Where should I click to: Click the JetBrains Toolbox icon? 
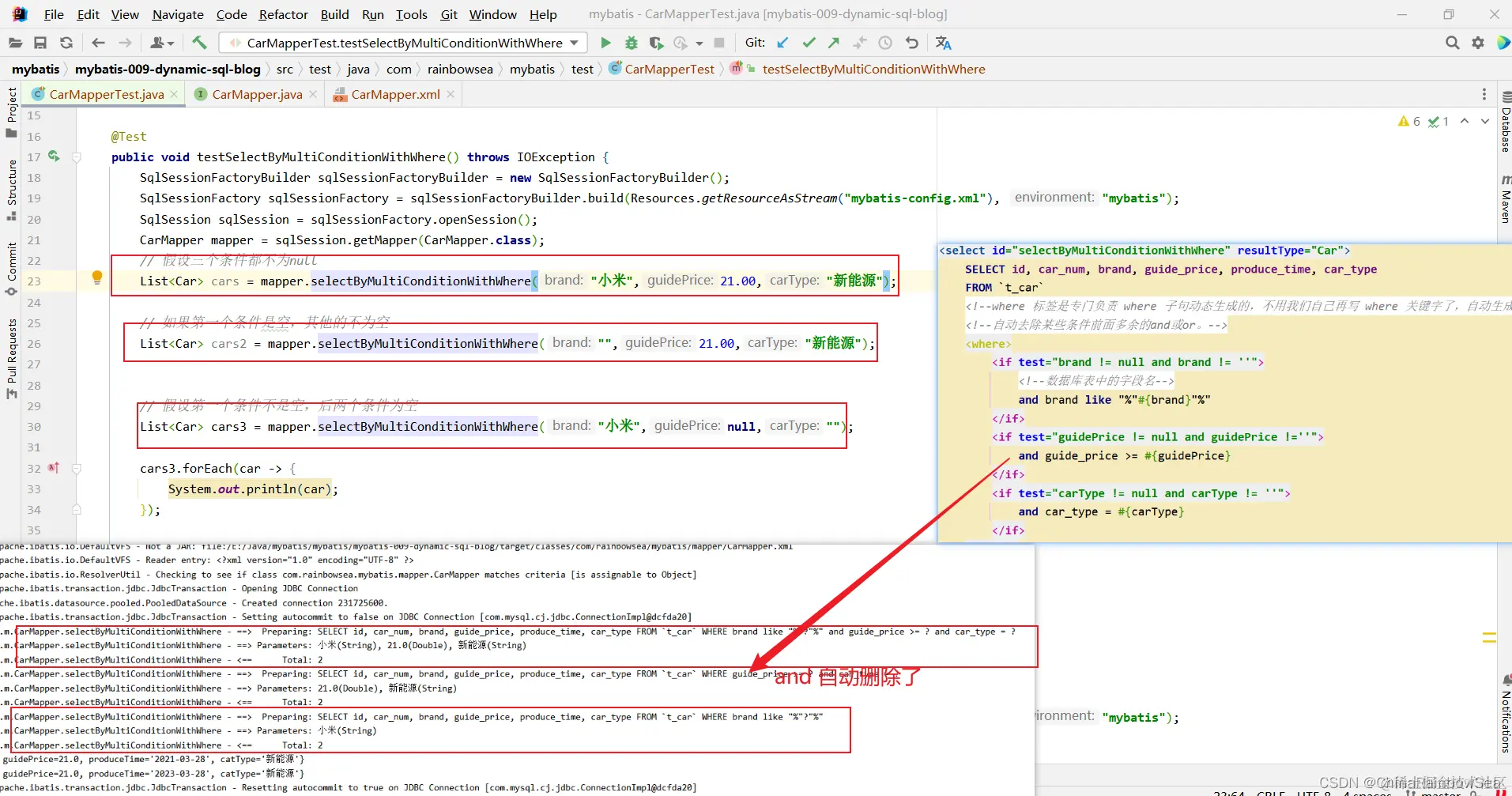coord(1503,43)
